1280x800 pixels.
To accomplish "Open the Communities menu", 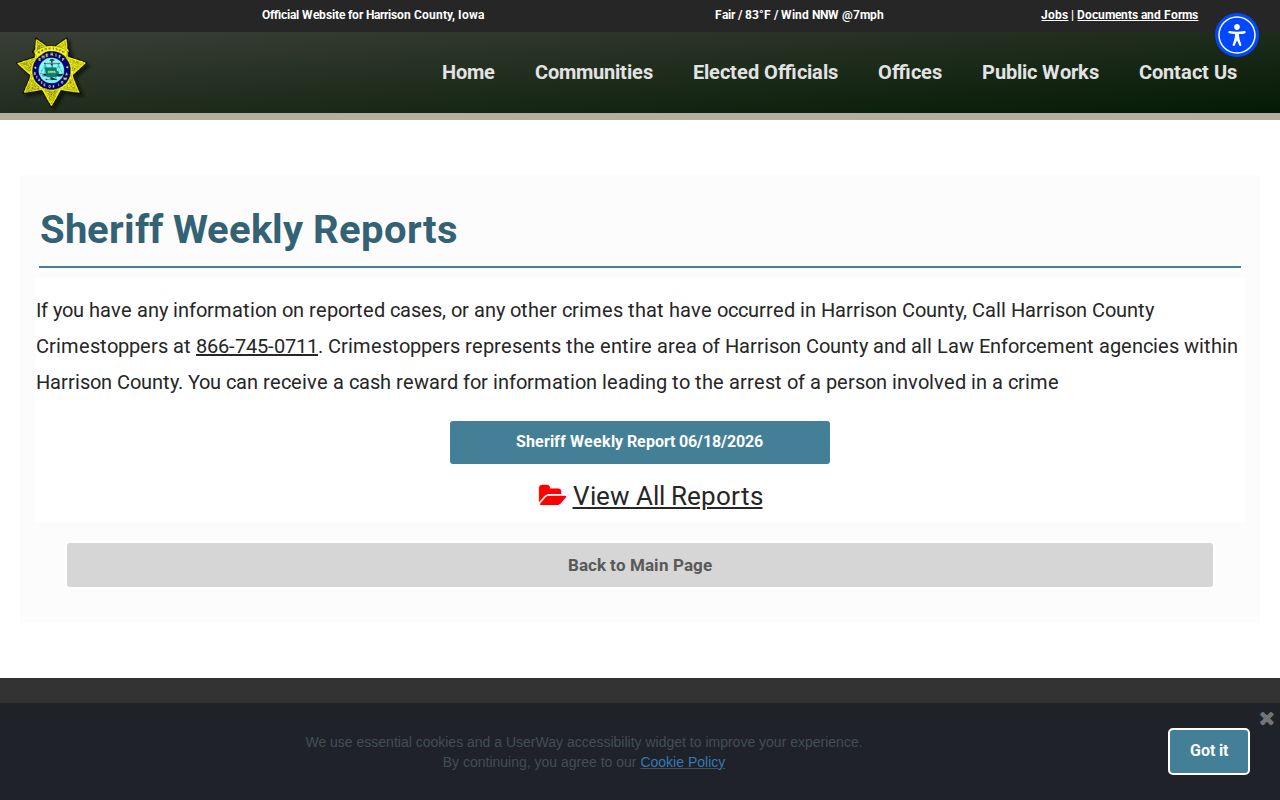I will (x=594, y=72).
